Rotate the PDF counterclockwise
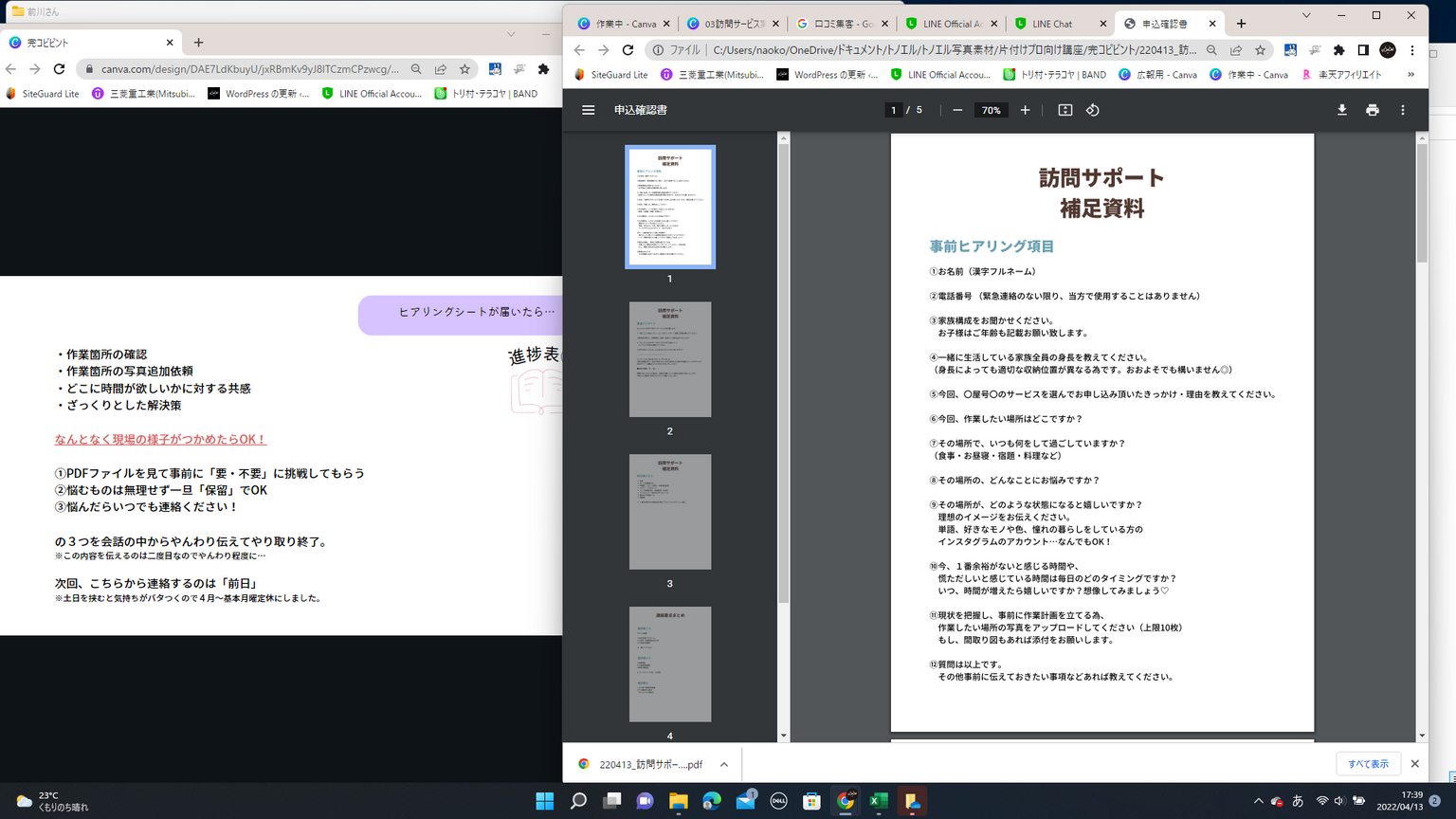Screen dimensions: 1456x819 pyautogui.click(x=1093, y=110)
